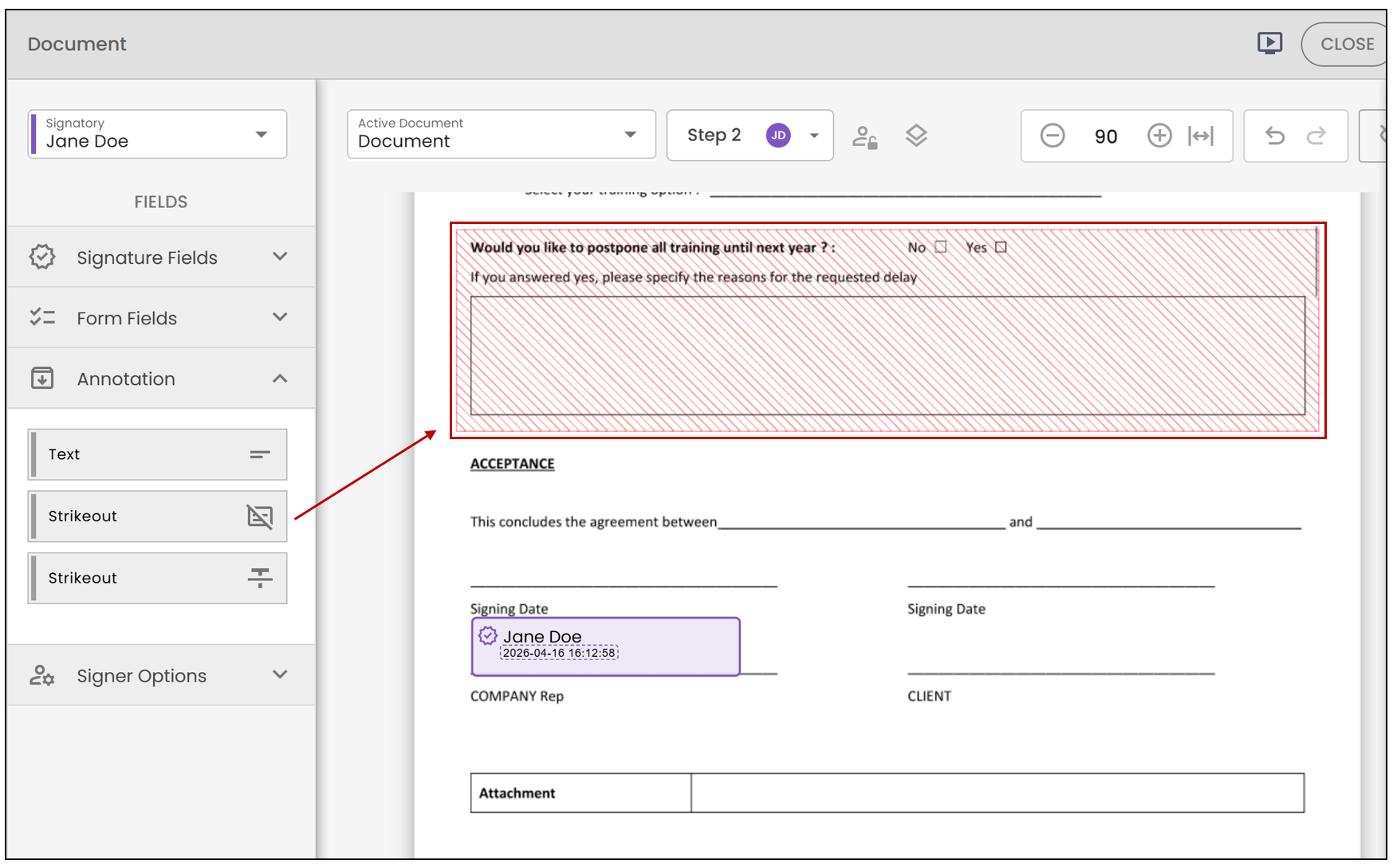Undo the last action

tap(1275, 136)
